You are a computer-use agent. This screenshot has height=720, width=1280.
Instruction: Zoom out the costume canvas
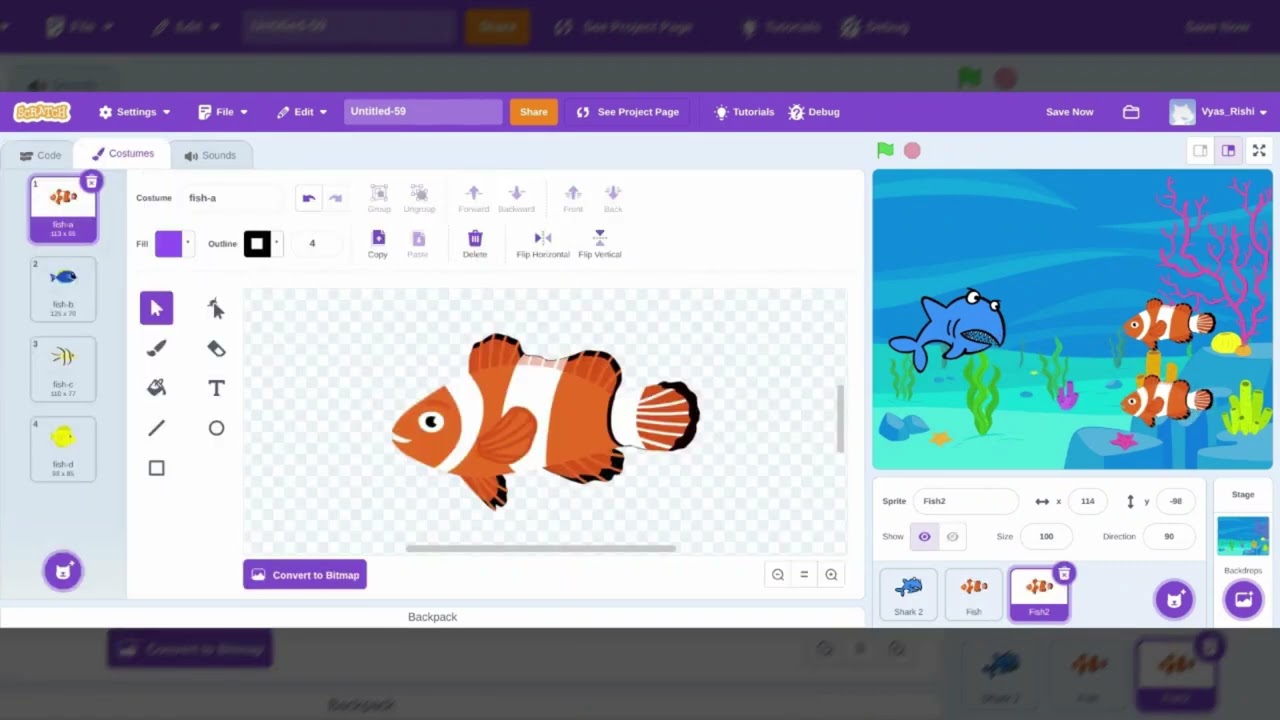tap(778, 574)
